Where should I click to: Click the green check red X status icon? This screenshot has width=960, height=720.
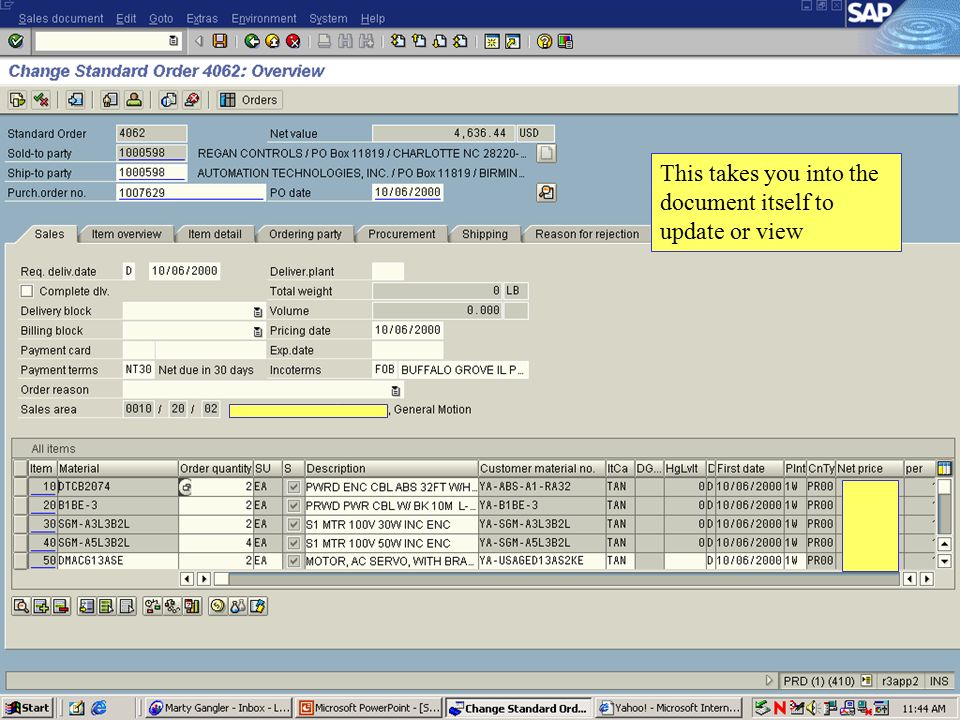click(x=41, y=99)
